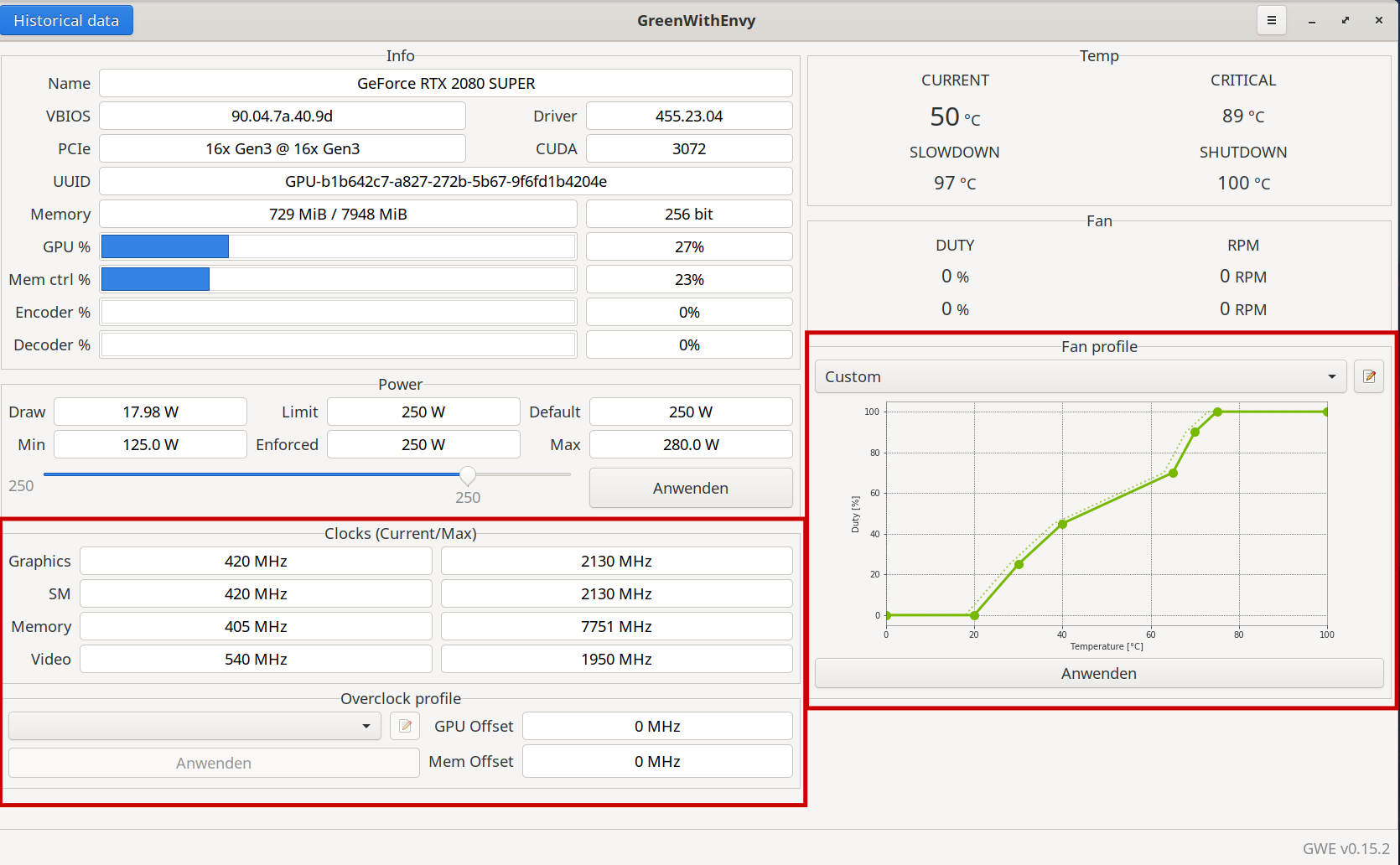Viewport: 1400px width, 865px height.
Task: Apply fan profile with Anwenden button
Action: coord(1099,673)
